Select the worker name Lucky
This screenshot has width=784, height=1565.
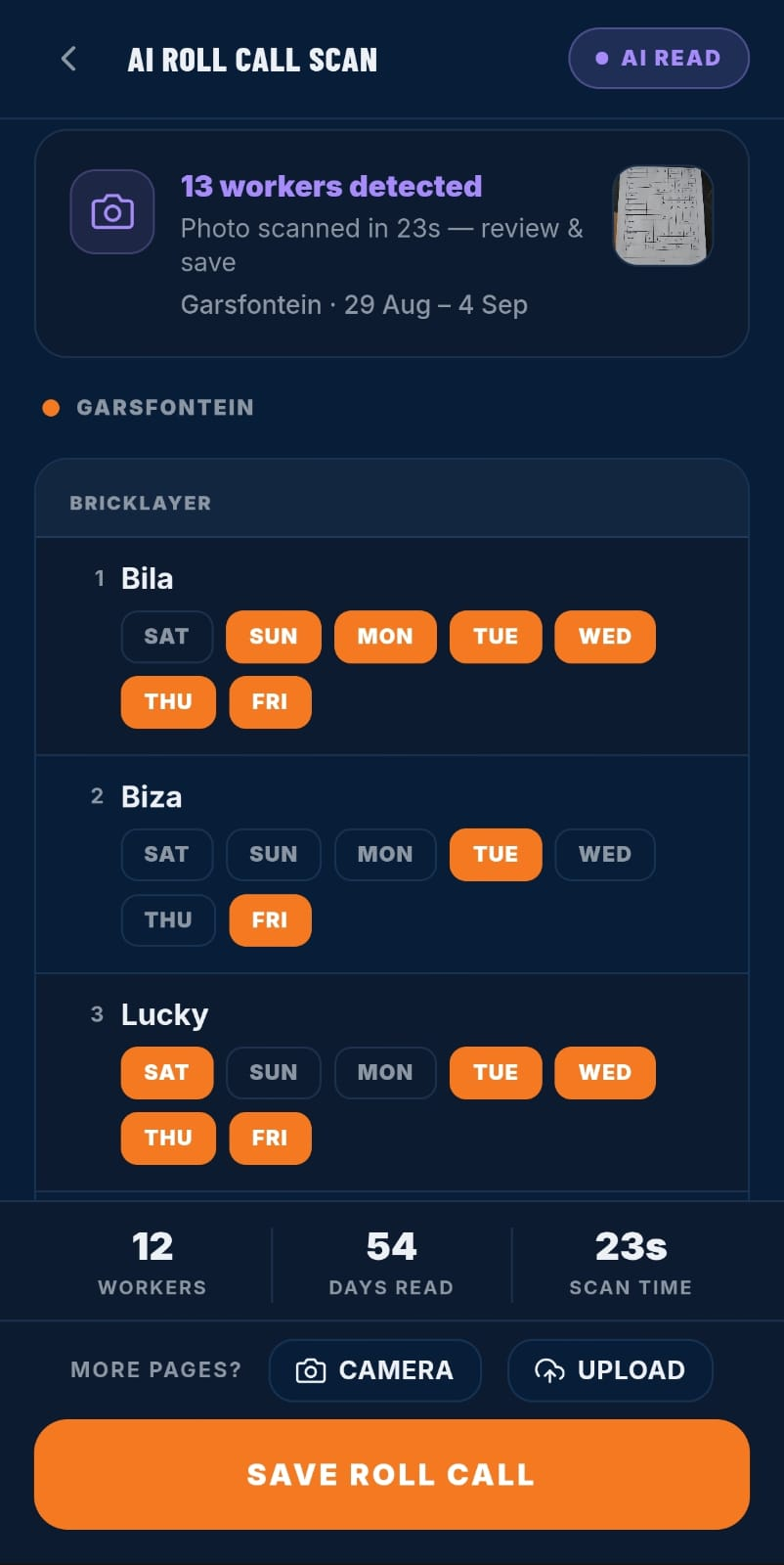pyautogui.click(x=164, y=1015)
